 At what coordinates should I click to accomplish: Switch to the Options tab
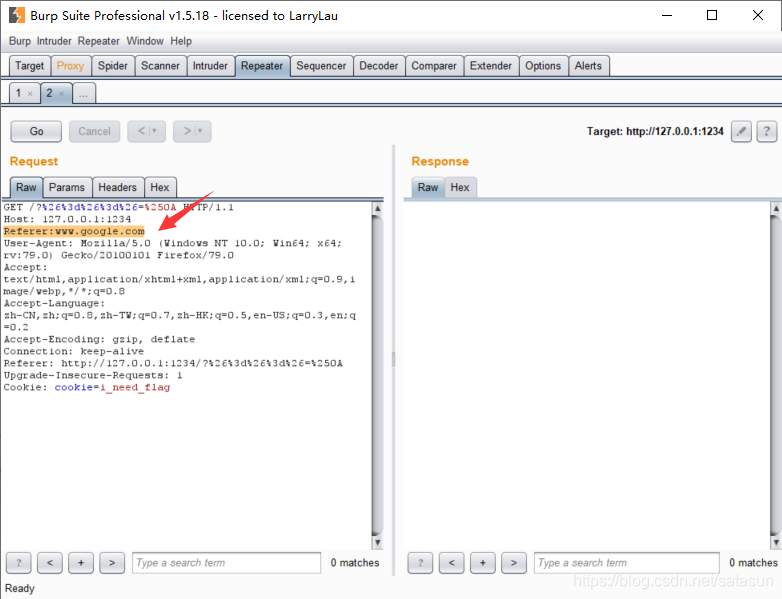(x=543, y=66)
